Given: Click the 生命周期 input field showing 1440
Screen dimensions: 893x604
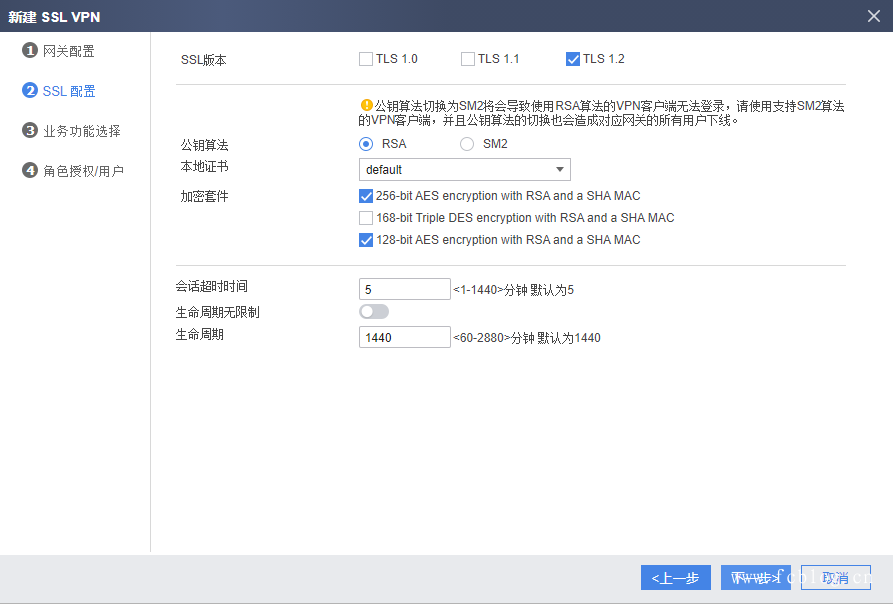Looking at the screenshot, I should point(404,338).
